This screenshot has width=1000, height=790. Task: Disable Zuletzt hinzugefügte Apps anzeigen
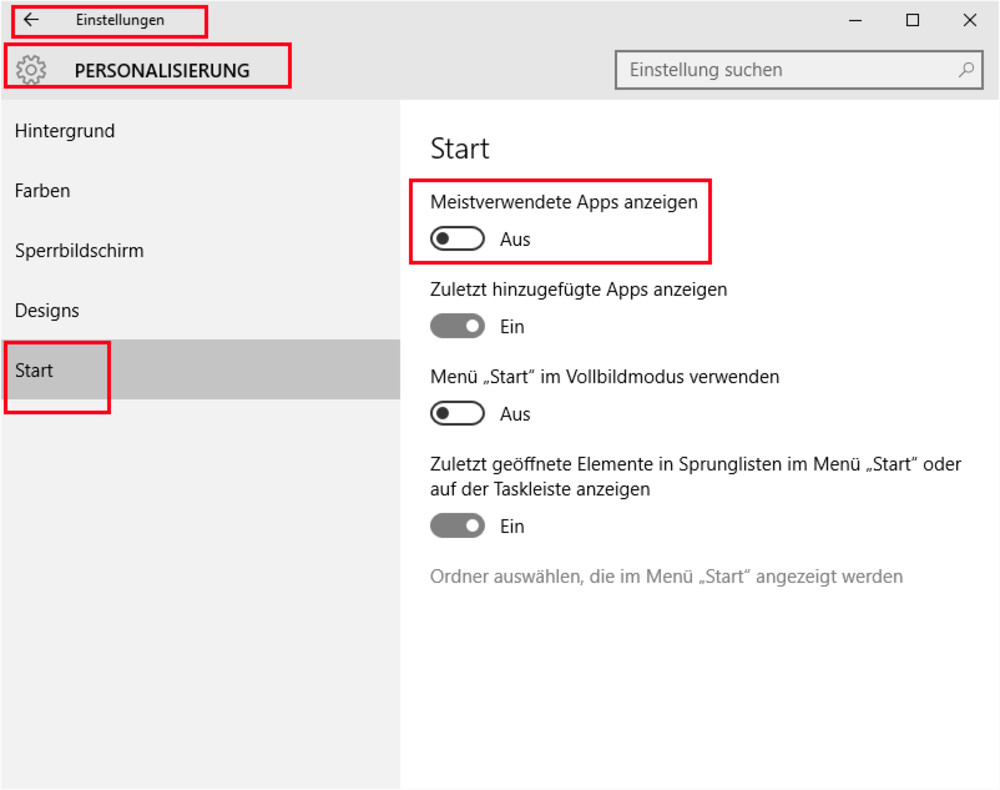pos(457,325)
